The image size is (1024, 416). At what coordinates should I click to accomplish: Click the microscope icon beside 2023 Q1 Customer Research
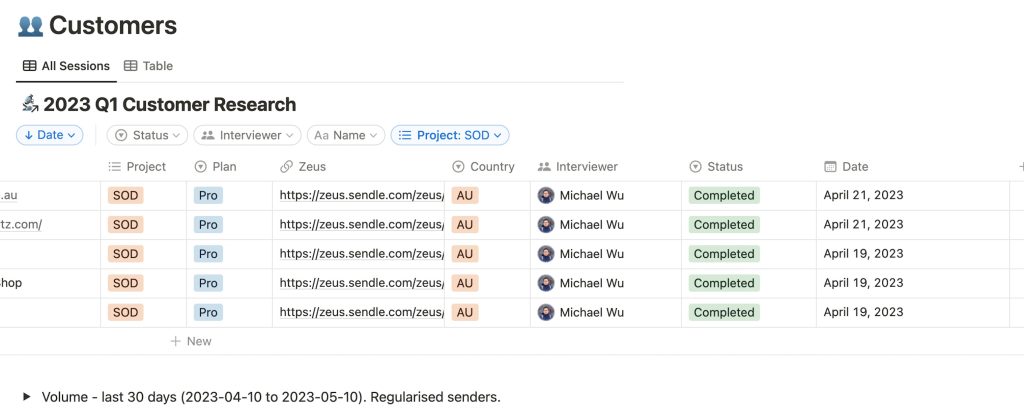[30, 104]
